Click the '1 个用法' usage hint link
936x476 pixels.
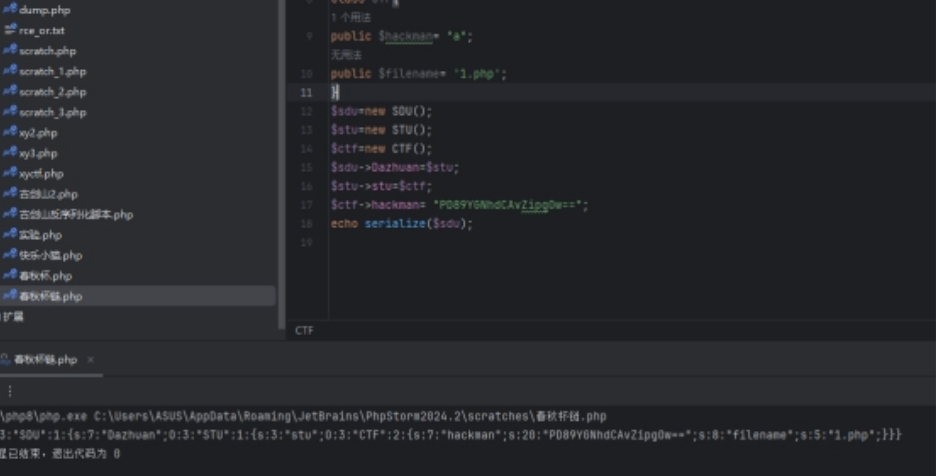coord(350,18)
